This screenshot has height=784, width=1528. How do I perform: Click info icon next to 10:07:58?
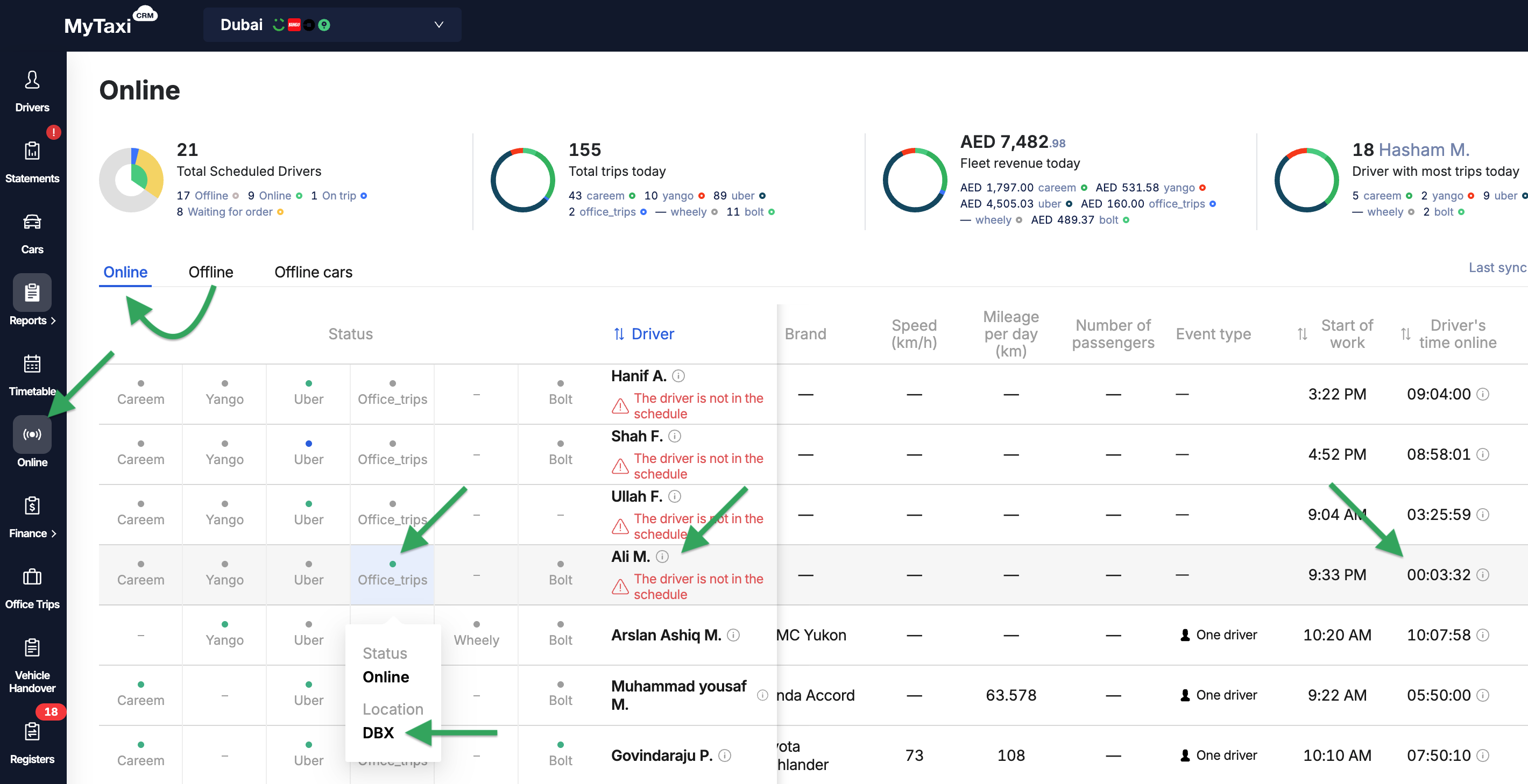pos(1482,635)
